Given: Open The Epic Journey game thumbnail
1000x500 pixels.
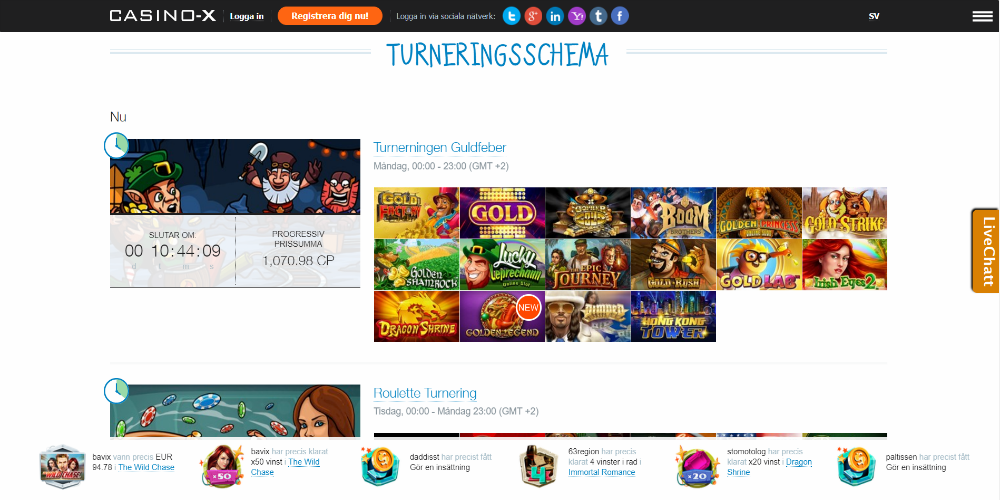Looking at the screenshot, I should pyautogui.click(x=587, y=265).
